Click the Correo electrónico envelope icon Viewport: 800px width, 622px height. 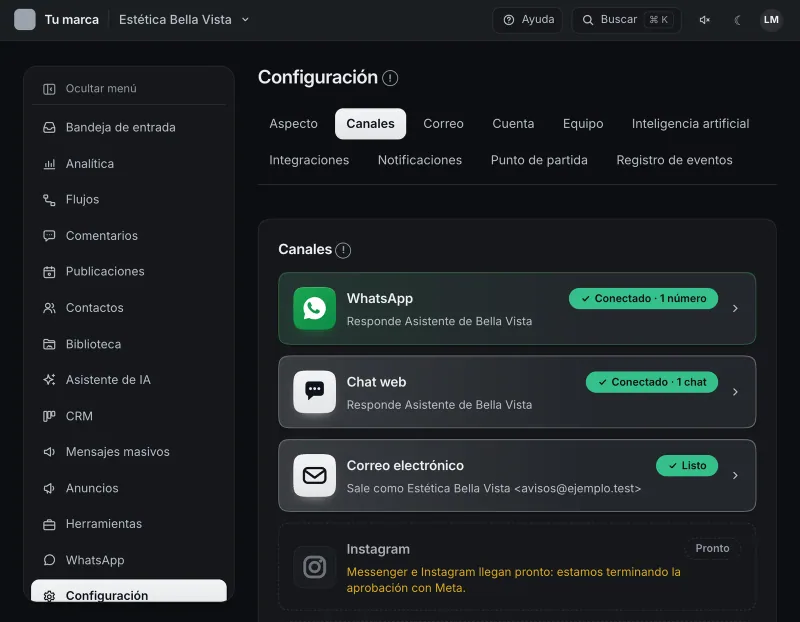pyautogui.click(x=314, y=475)
